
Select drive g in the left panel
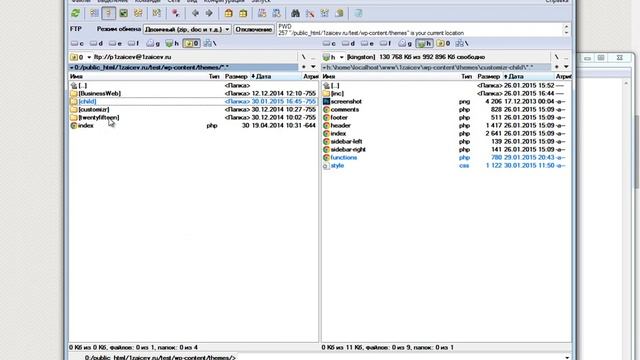click(153, 43)
